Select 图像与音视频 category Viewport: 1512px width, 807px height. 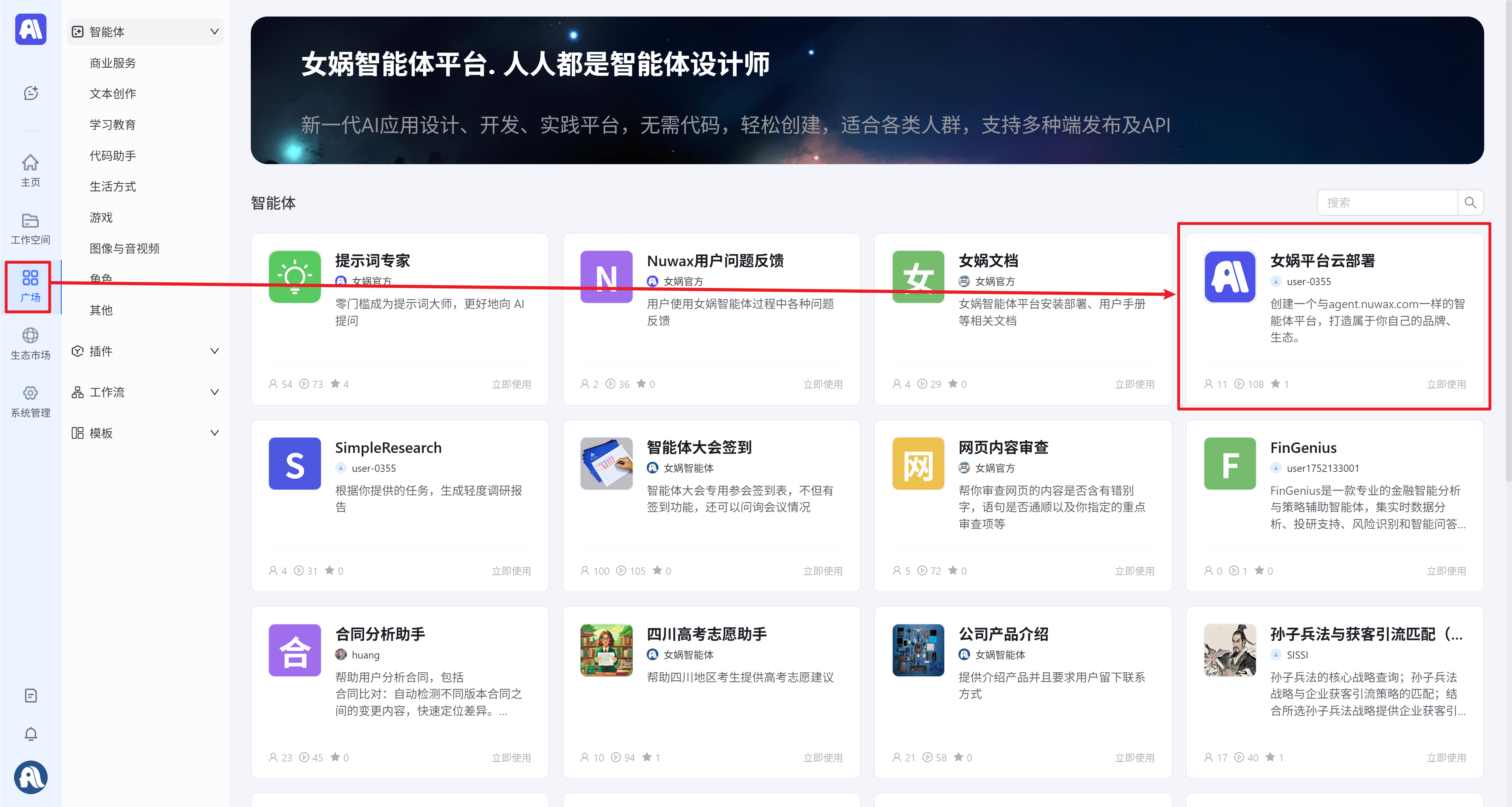pyautogui.click(x=125, y=248)
